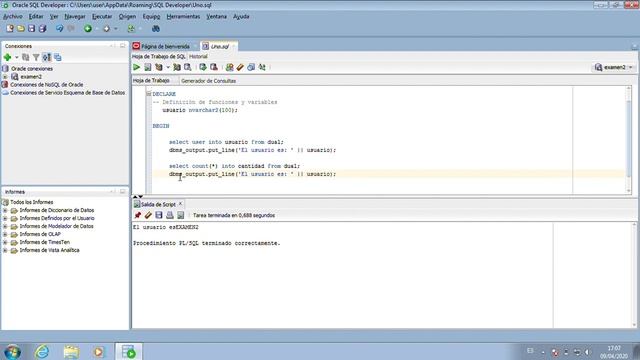Click the Autotrace icon in worksheet toolbar

click(x=177, y=67)
